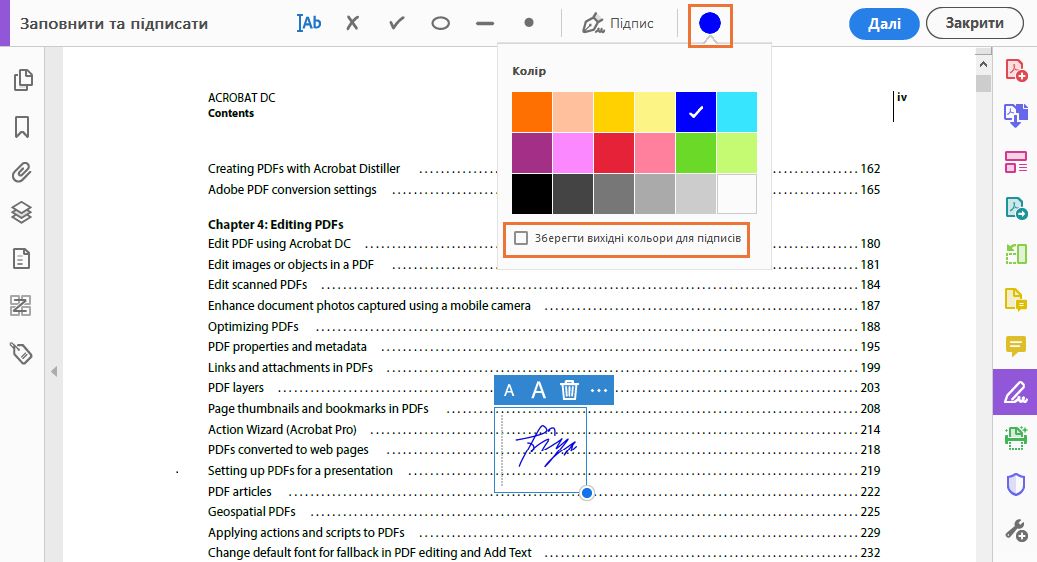Image resolution: width=1037 pixels, height=562 pixels.
Task: Open the Layers panel
Action: (22, 212)
